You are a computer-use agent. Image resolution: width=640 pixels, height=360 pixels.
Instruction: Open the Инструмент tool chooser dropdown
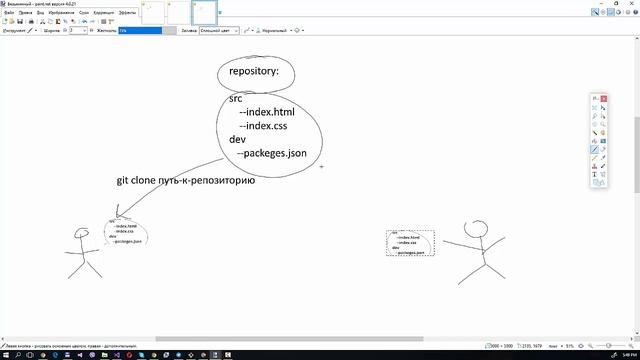[32, 31]
